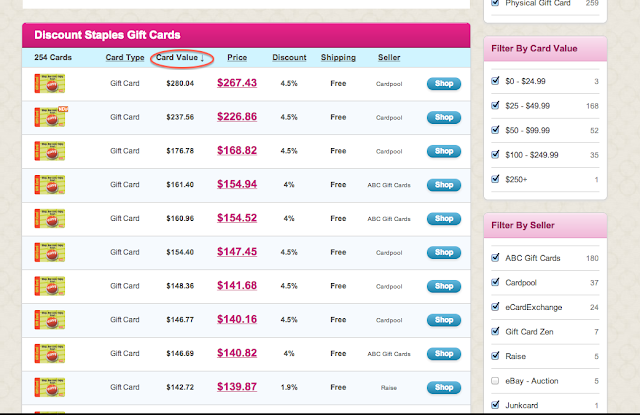Open the $280.04 gift card thumbnail

[x=50, y=83]
